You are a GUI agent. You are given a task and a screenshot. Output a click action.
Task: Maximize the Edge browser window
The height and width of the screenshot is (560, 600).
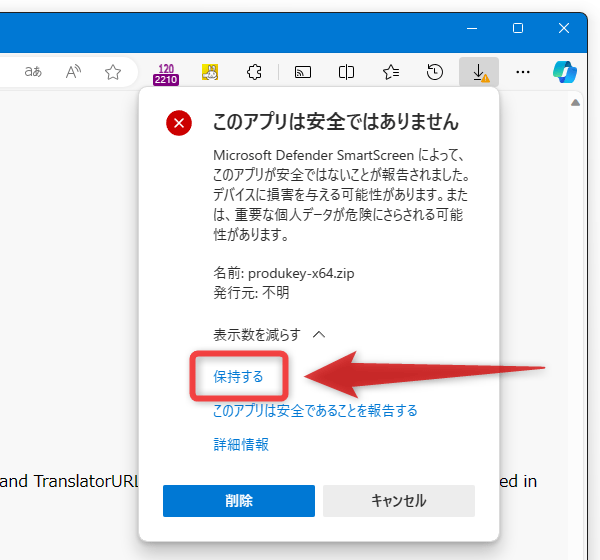click(x=518, y=28)
